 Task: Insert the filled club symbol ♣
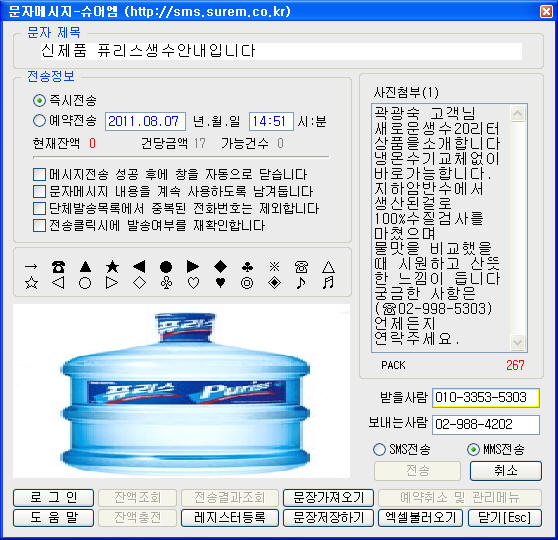[247, 266]
